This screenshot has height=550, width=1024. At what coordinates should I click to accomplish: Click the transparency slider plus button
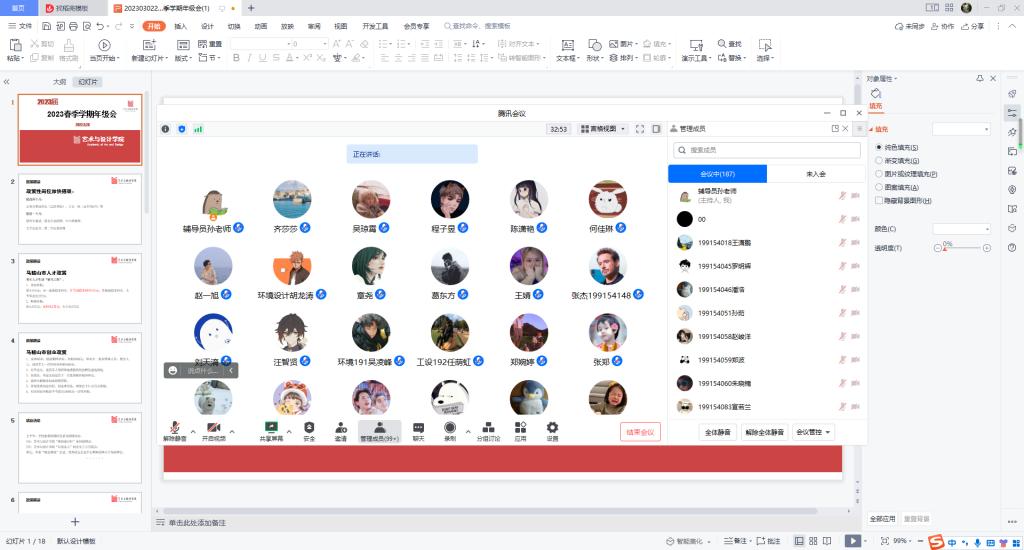(989, 245)
